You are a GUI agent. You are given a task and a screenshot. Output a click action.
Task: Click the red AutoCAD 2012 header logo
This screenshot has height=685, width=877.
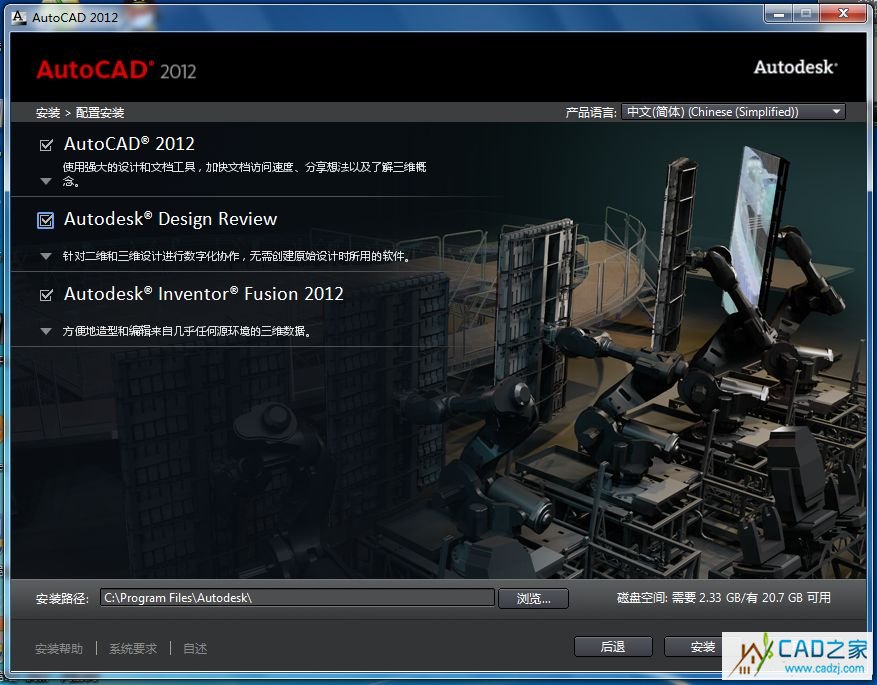pyautogui.click(x=116, y=70)
